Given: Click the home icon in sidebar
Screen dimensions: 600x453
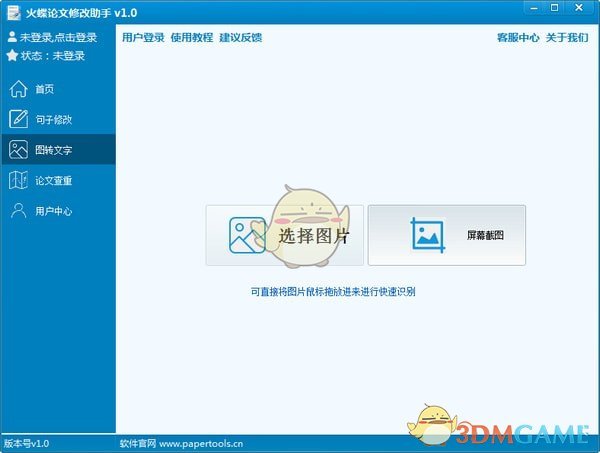Looking at the screenshot, I should [x=18, y=89].
